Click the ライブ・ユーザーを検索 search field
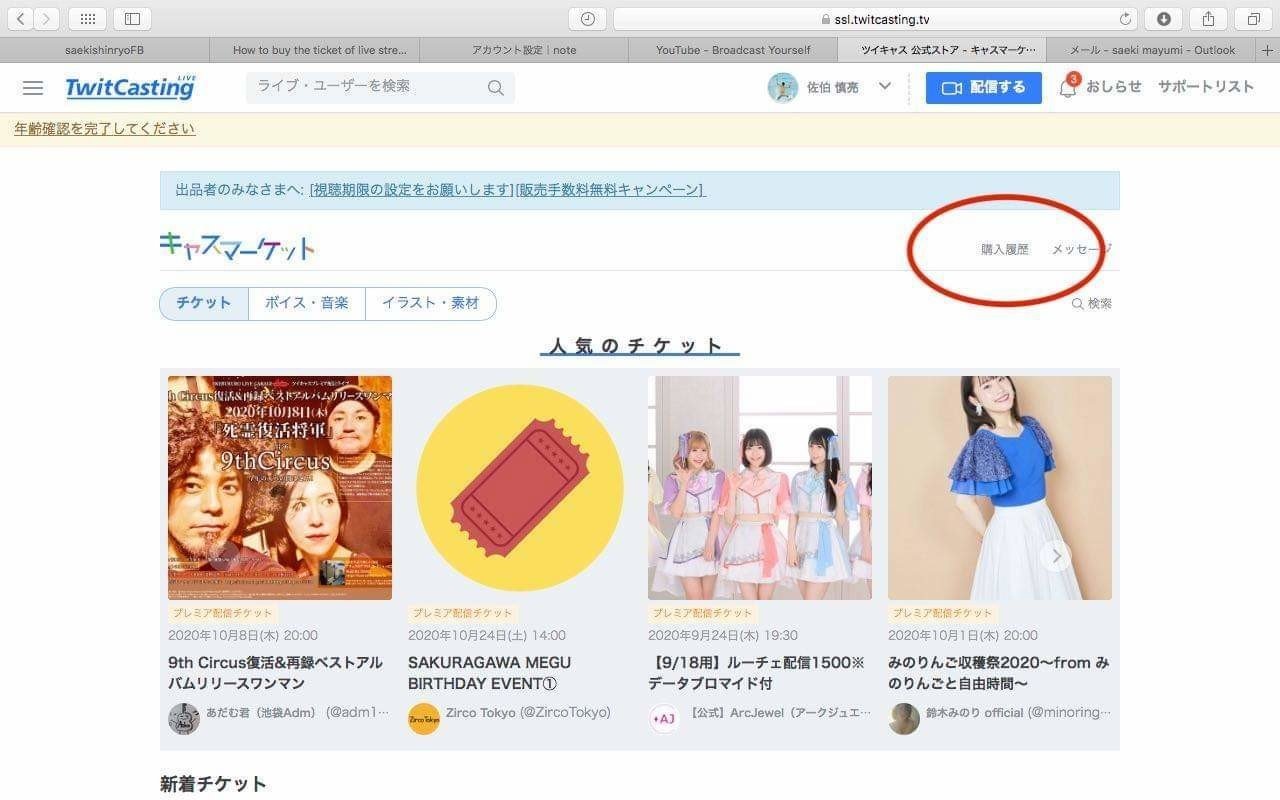Image resolution: width=1280 pixels, height=800 pixels. (366, 87)
